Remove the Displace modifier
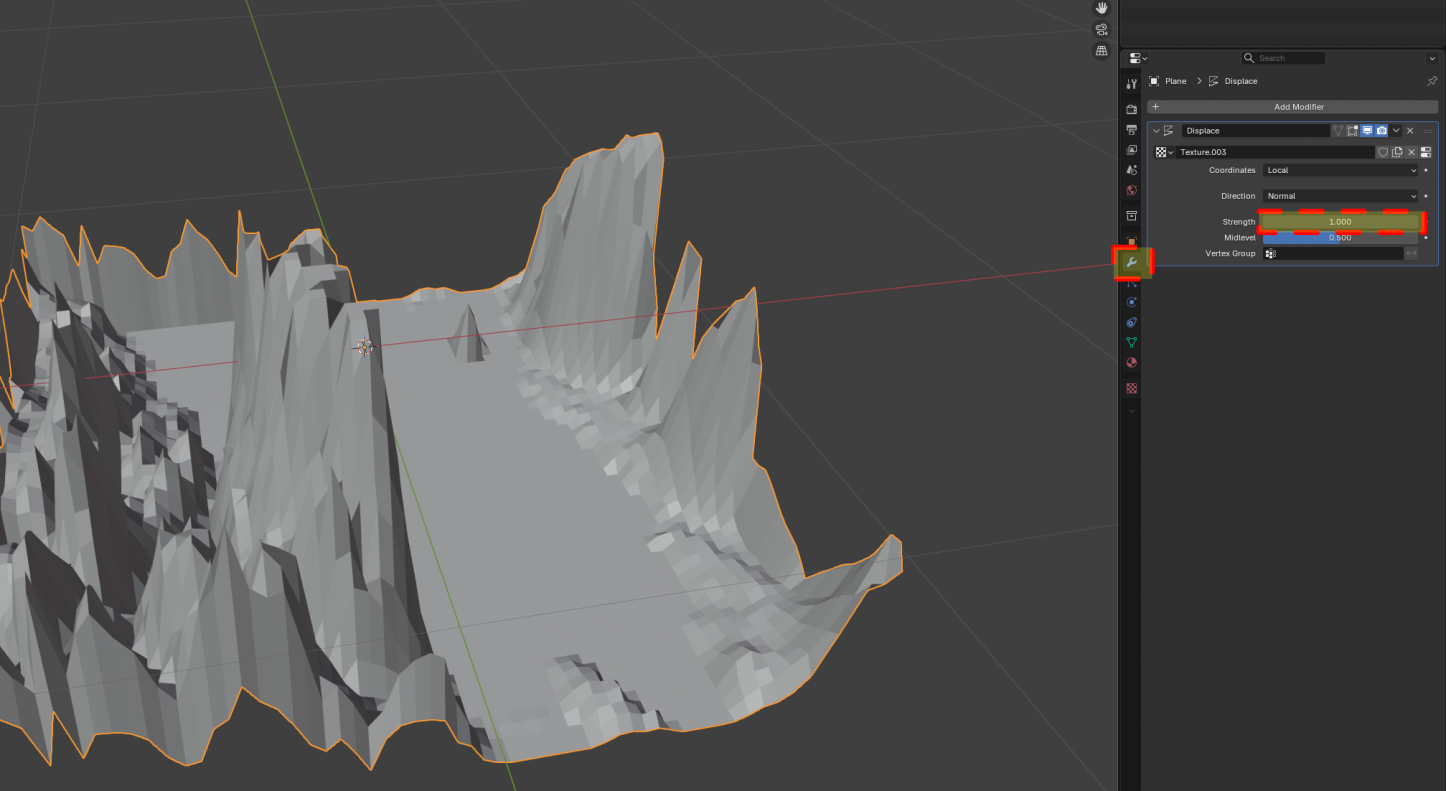The image size is (1446, 791). point(1410,131)
